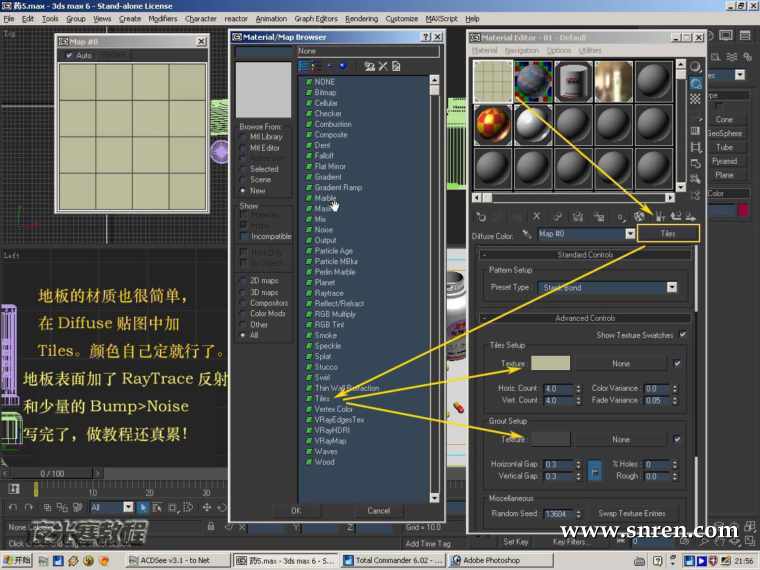Toggle the Backlight icon in Material Editor sidebar
Image resolution: width=760 pixels, height=570 pixels.
click(696, 84)
